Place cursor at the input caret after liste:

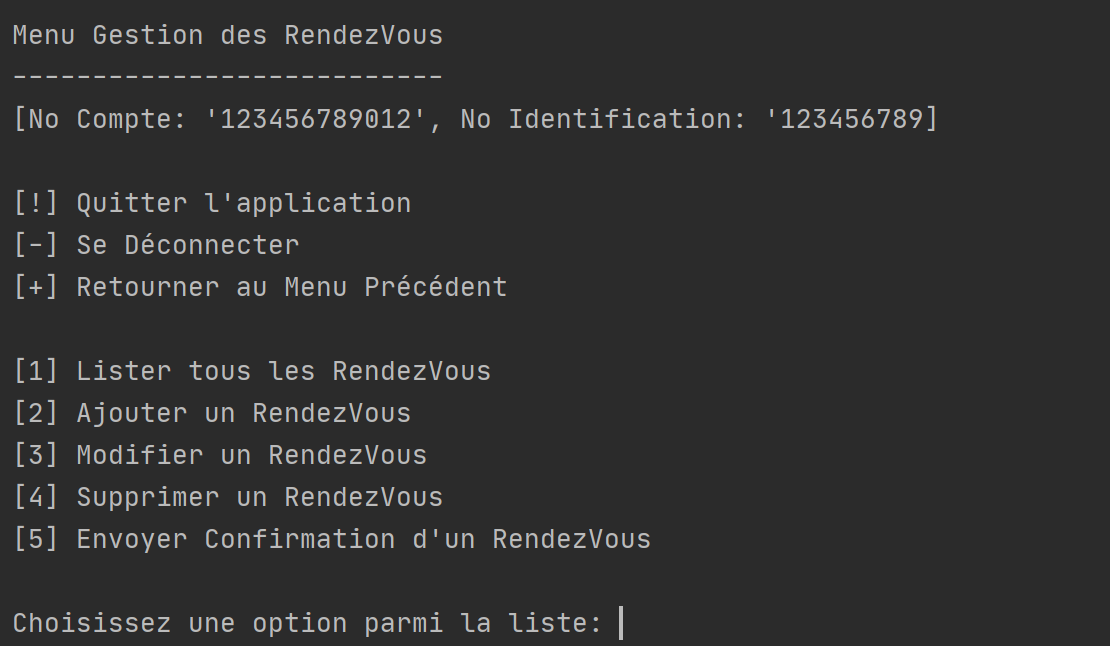(x=622, y=623)
